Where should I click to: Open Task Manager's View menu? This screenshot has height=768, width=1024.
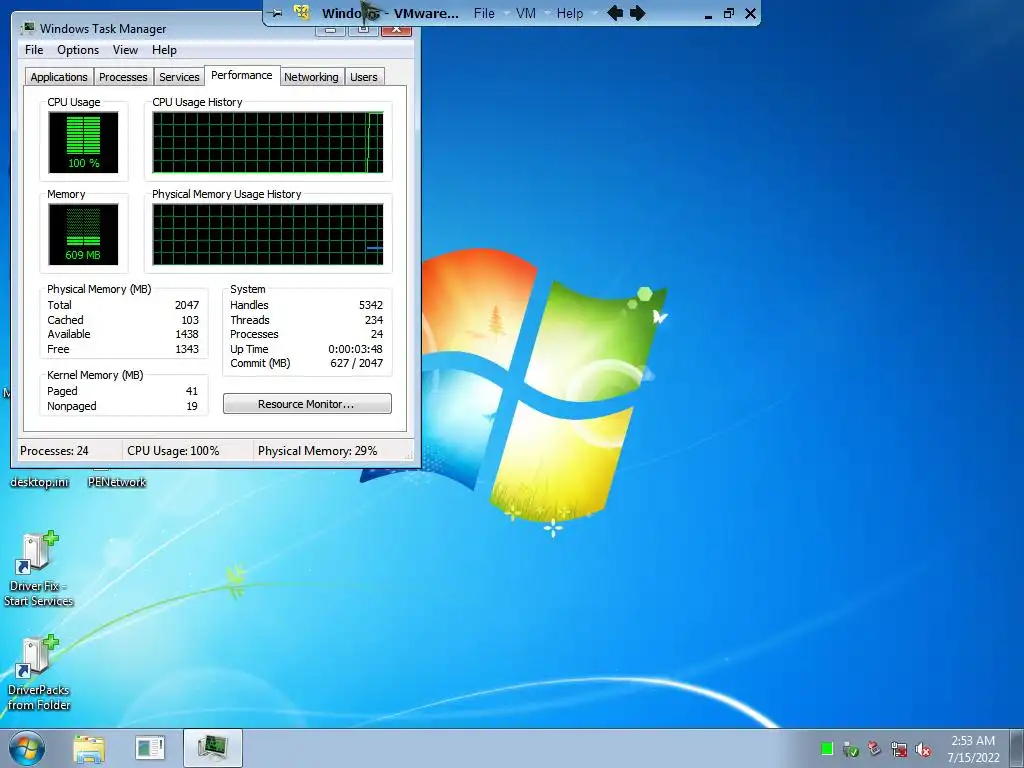coord(125,50)
